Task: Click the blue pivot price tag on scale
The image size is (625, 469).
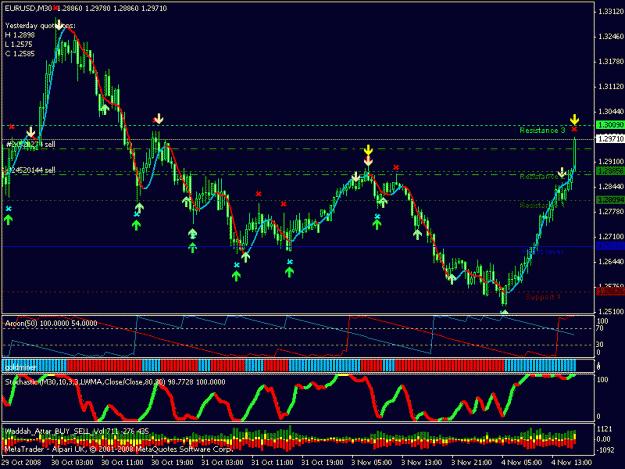Action: [610, 246]
